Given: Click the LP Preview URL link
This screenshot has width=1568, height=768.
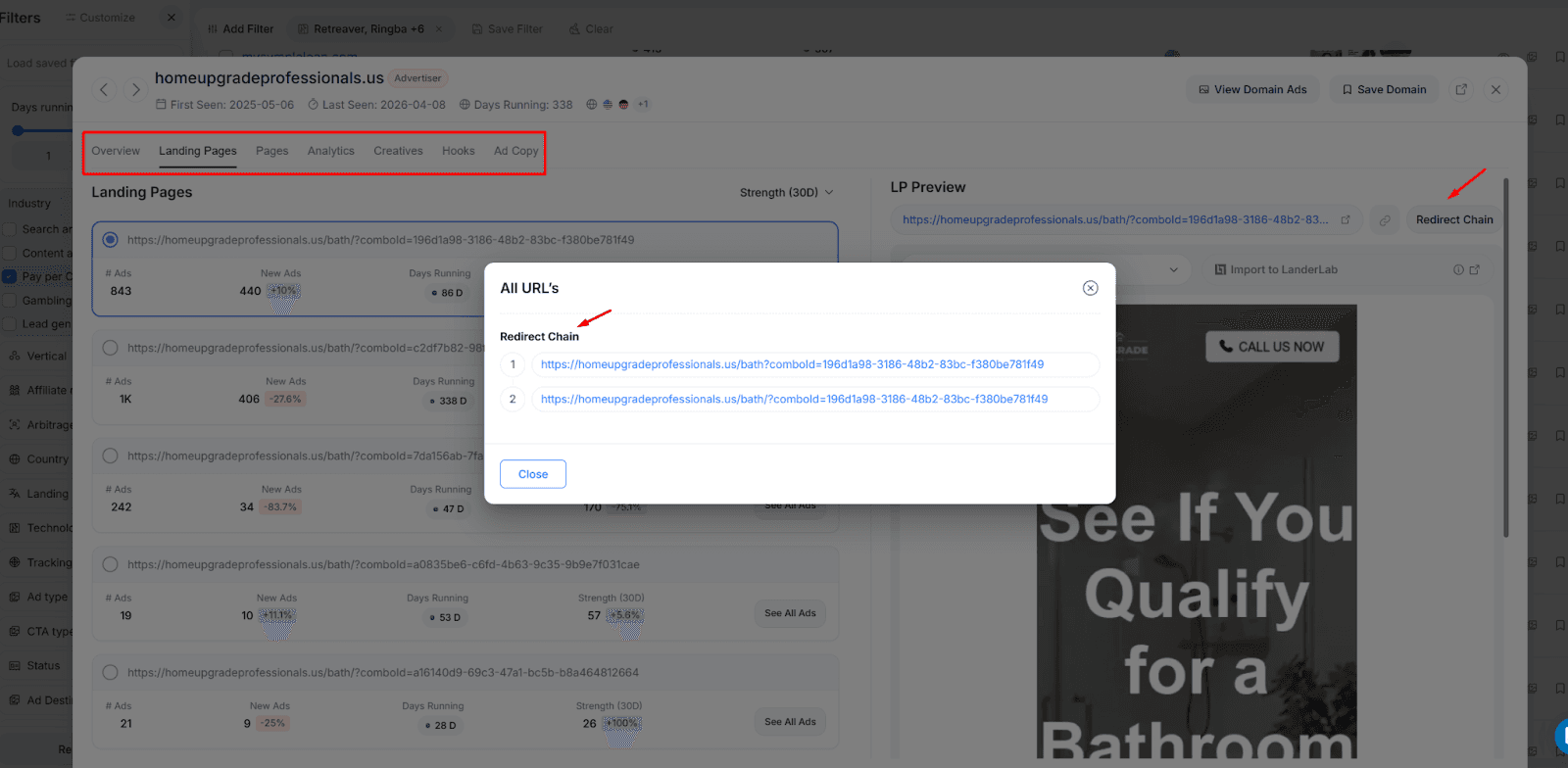Looking at the screenshot, I should 1115,220.
